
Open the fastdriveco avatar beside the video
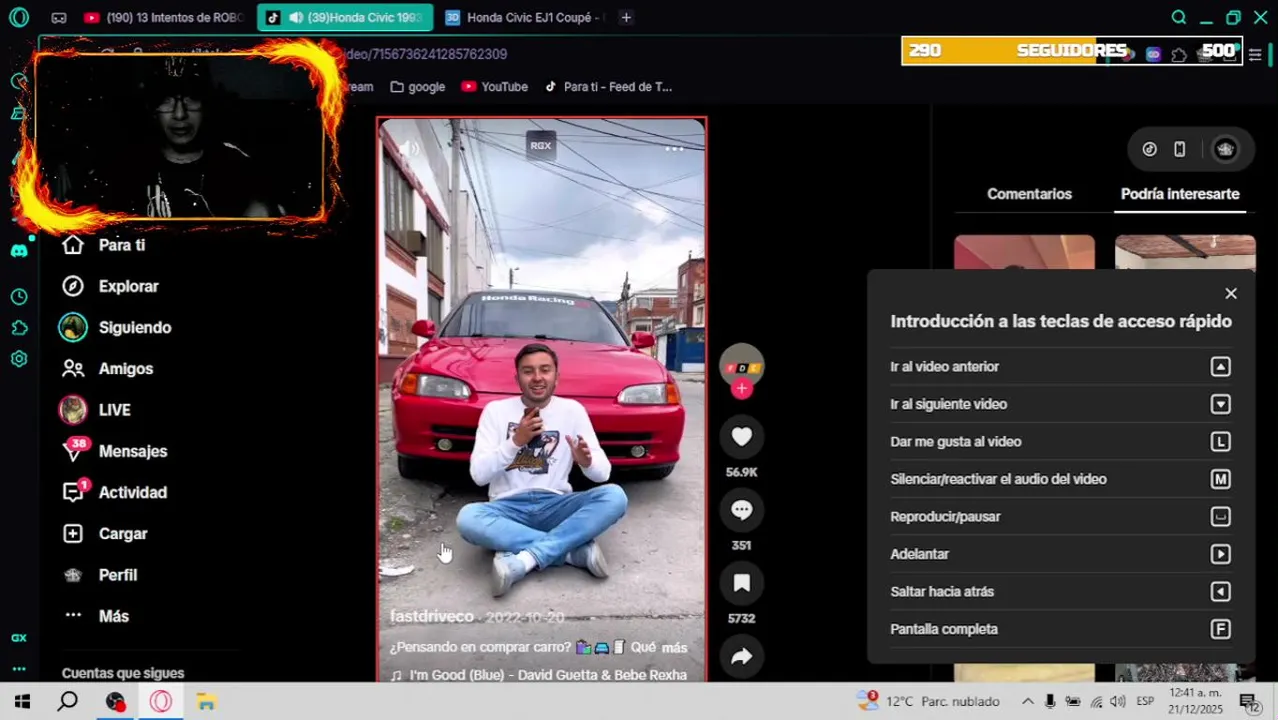pos(741,367)
